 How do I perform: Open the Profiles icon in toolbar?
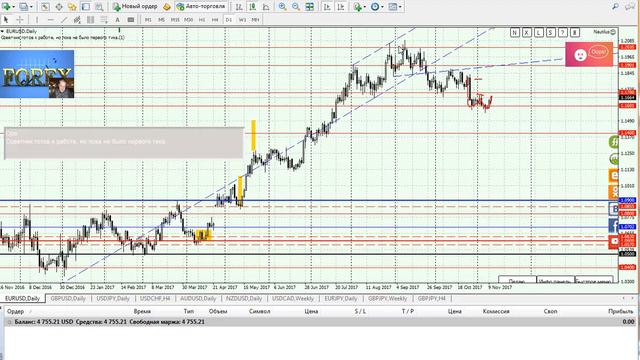coord(23,7)
